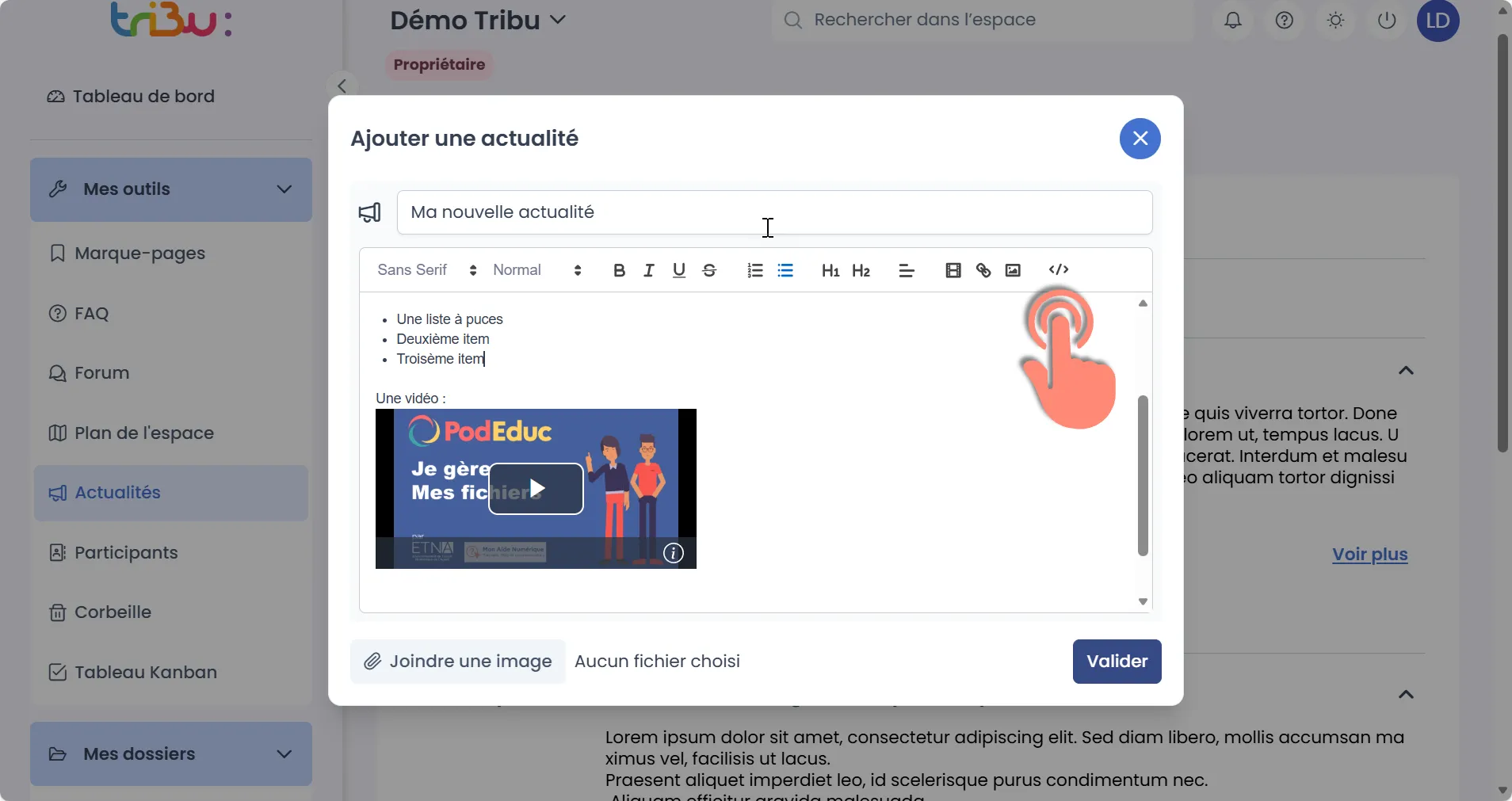The image size is (1512, 801).
Task: Click the Propriétaire badge
Action: coord(439,65)
